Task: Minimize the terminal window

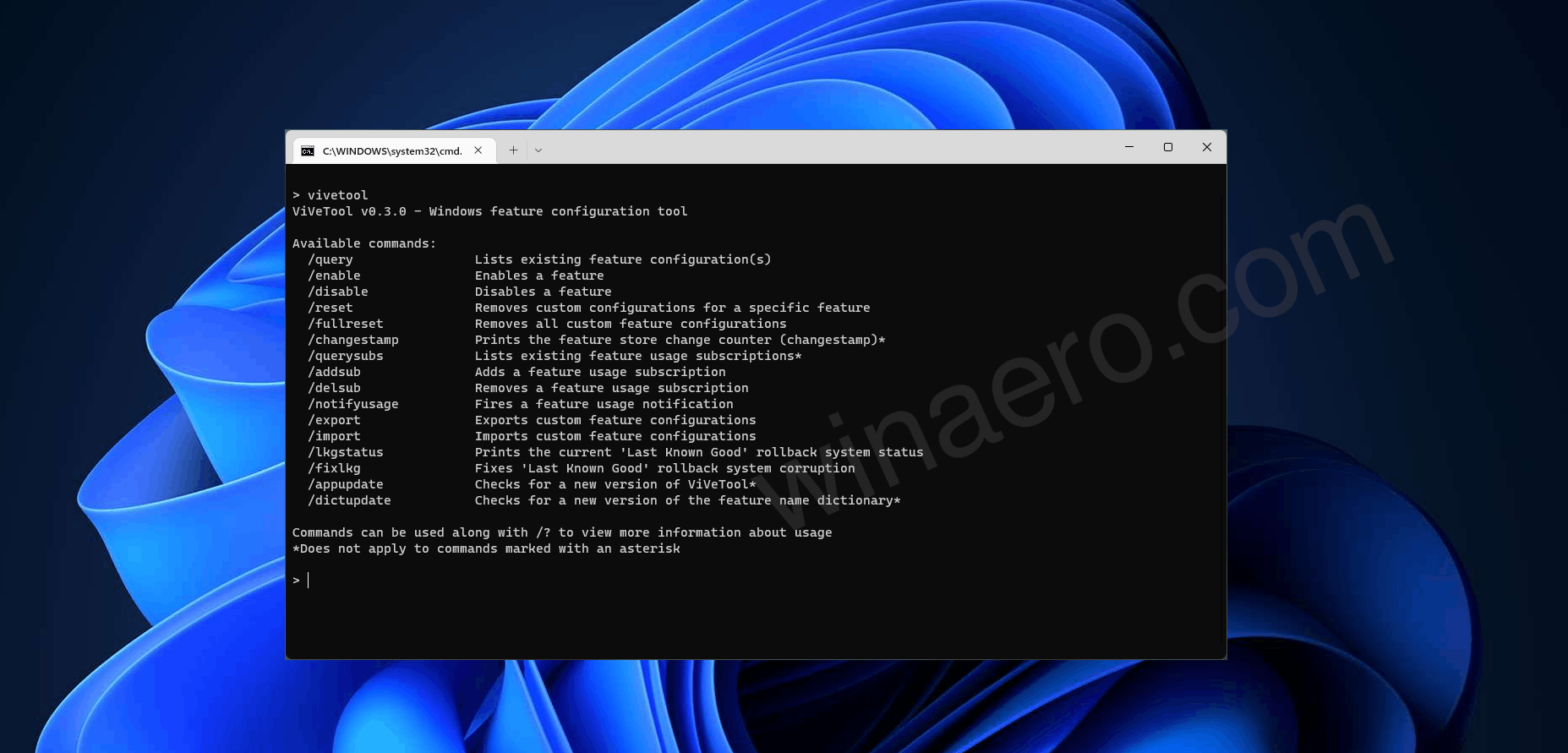Action: [x=1128, y=147]
